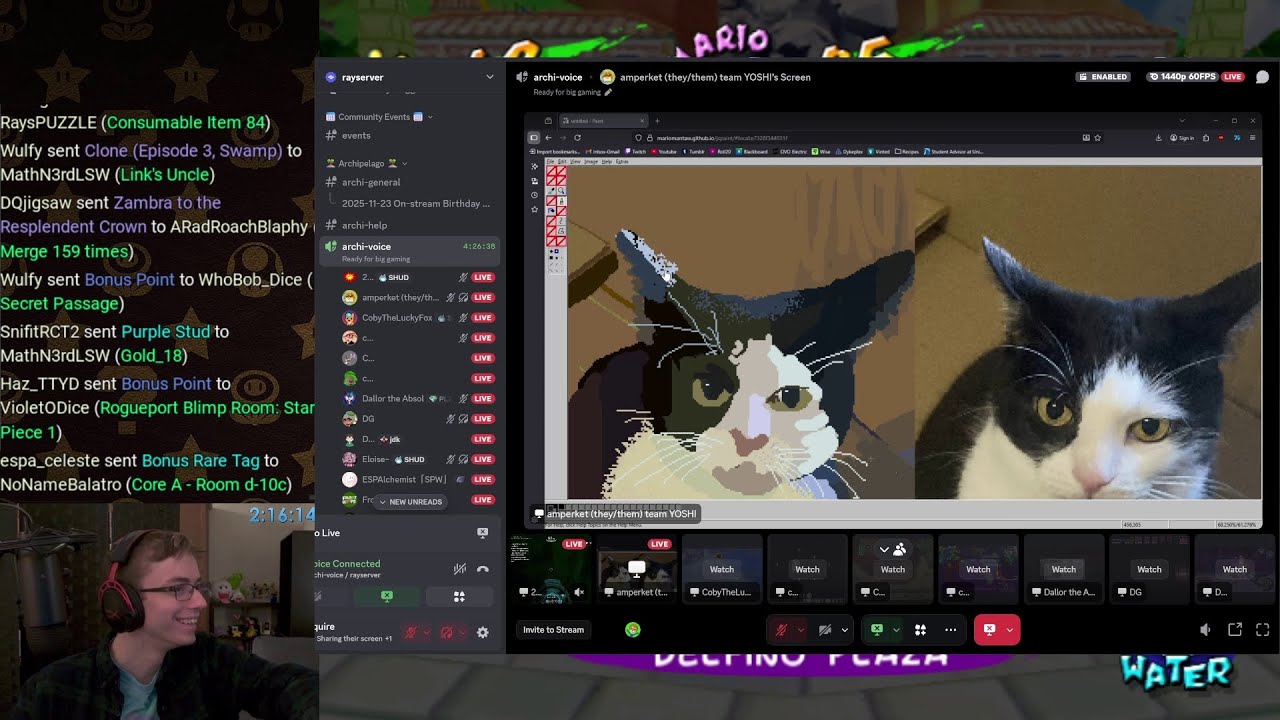
Task: Click the bookmark star in streamed browser
Action: [1097, 138]
